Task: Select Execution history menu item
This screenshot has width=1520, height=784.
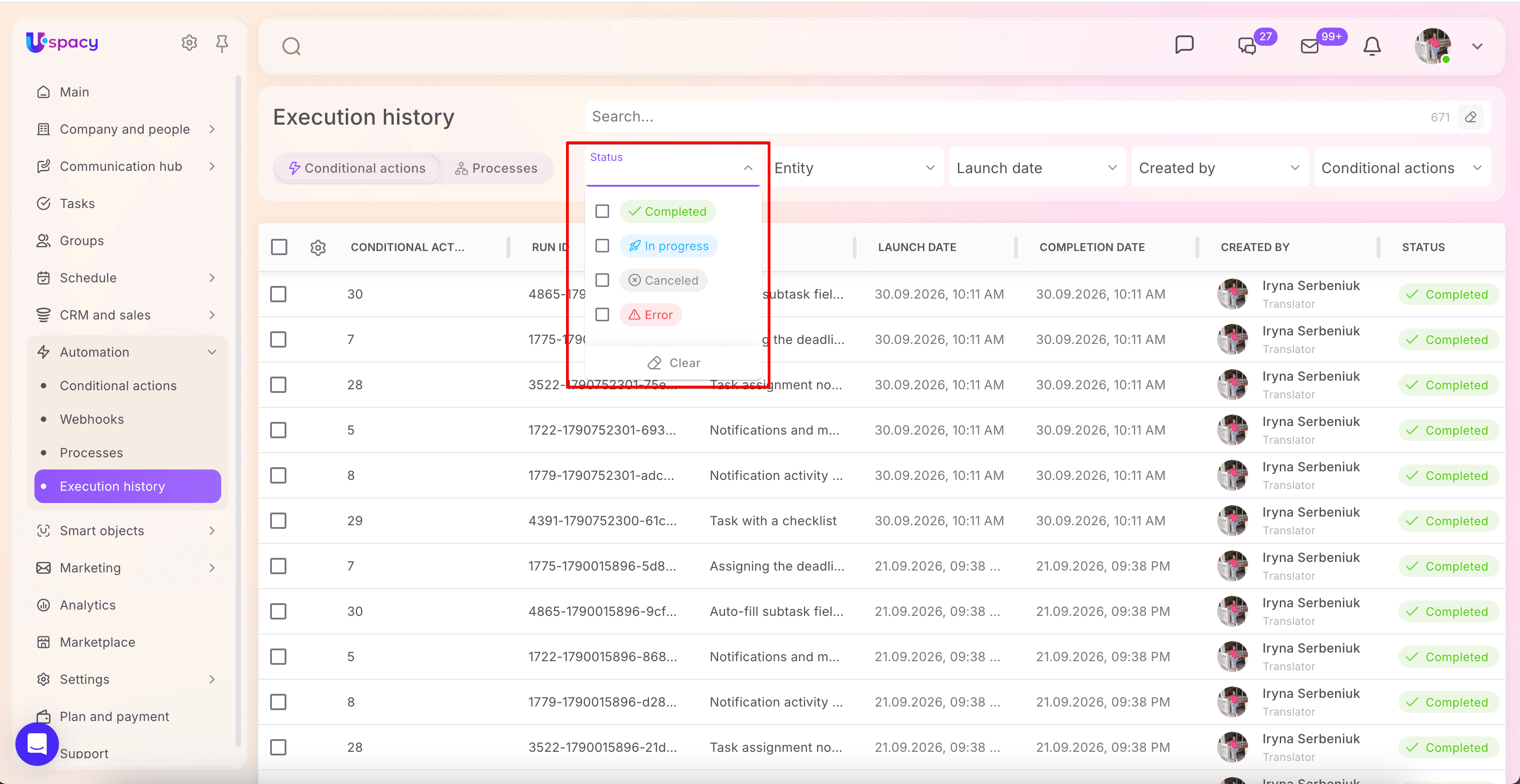Action: 127,486
